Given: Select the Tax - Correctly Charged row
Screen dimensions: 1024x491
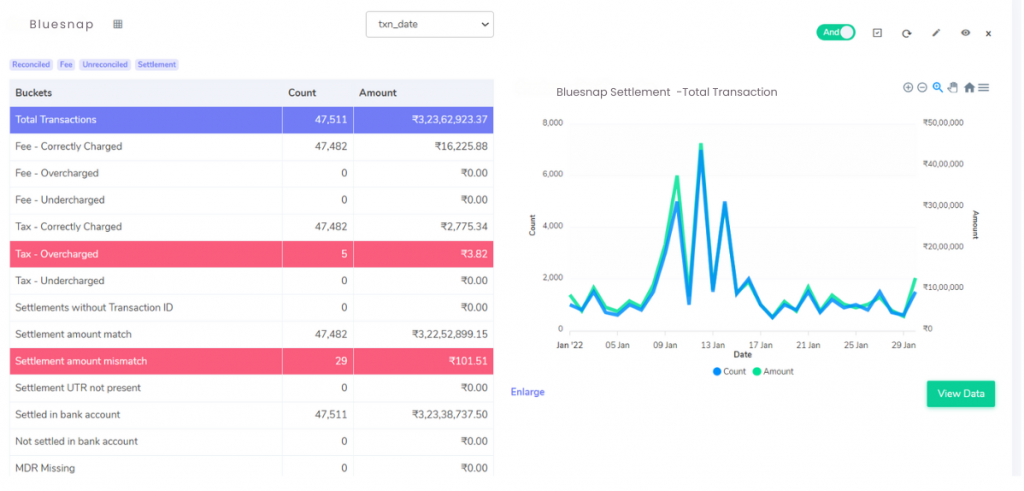Looking at the screenshot, I should pos(251,227).
